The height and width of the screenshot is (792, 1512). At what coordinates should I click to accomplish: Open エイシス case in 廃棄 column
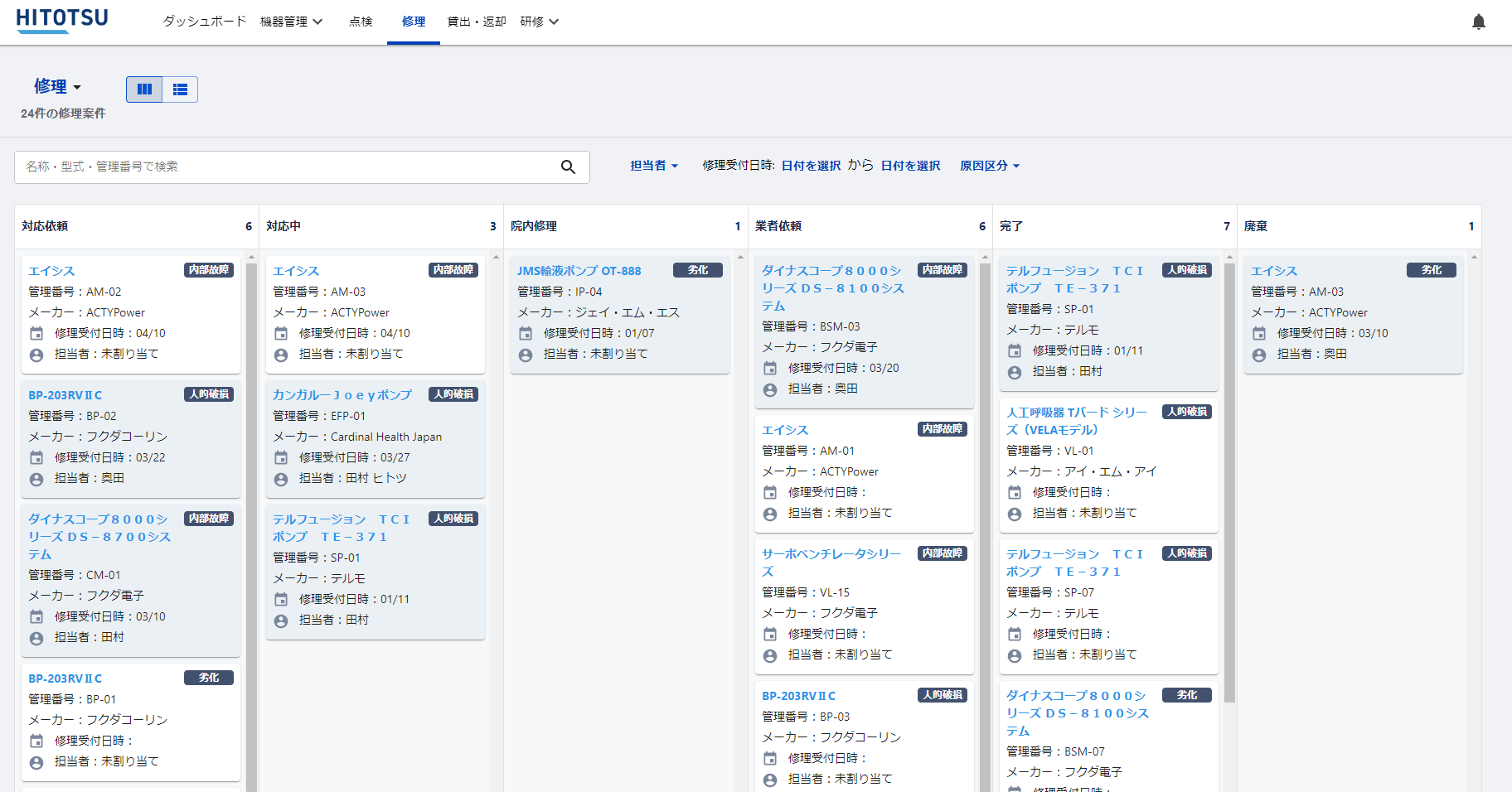coord(1273,271)
